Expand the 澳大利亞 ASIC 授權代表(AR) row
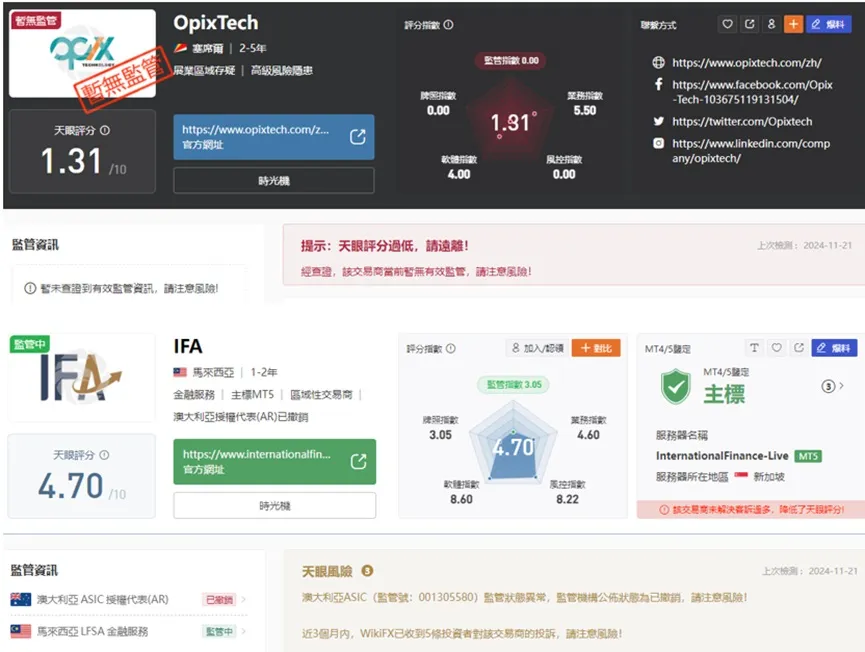Viewport: 865px width, 652px height. point(129,600)
